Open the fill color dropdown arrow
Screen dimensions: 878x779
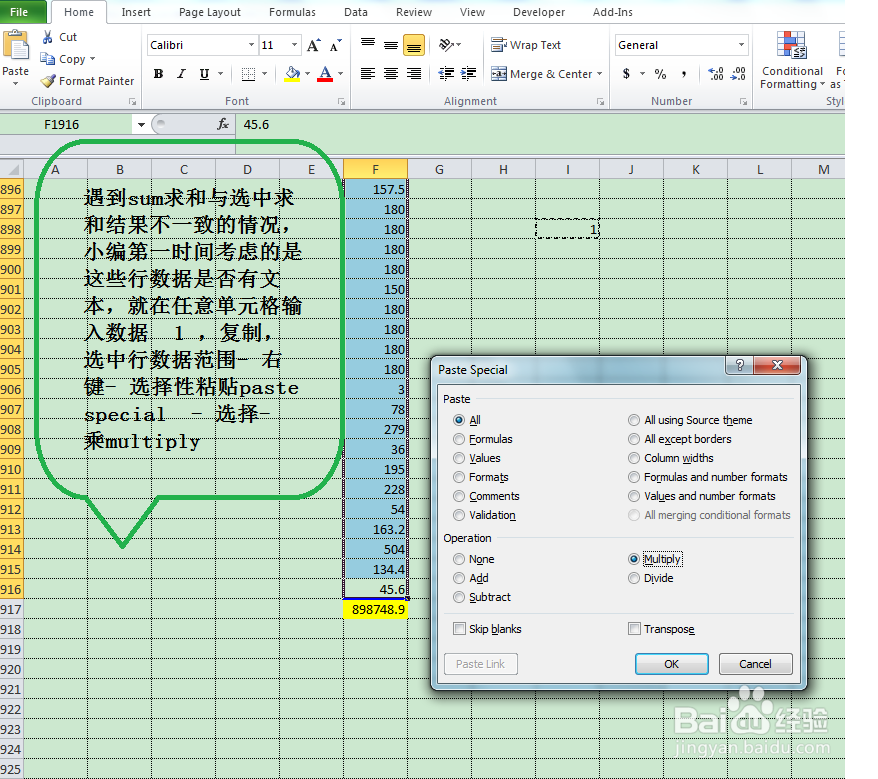pos(307,73)
